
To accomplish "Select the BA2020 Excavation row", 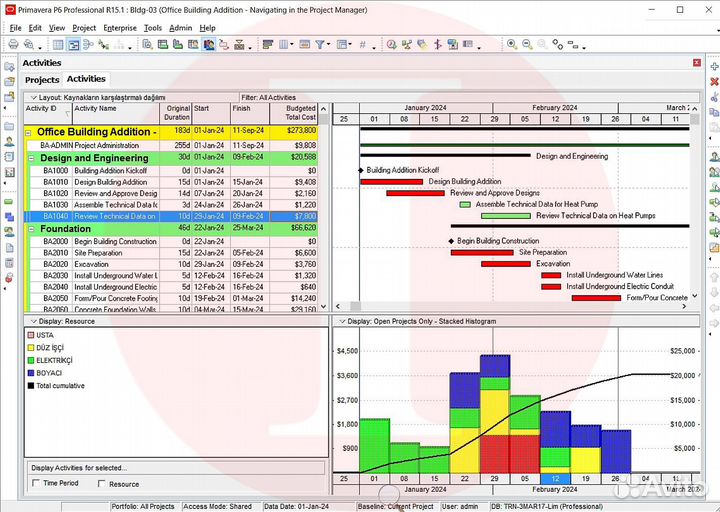I will tap(171, 264).
